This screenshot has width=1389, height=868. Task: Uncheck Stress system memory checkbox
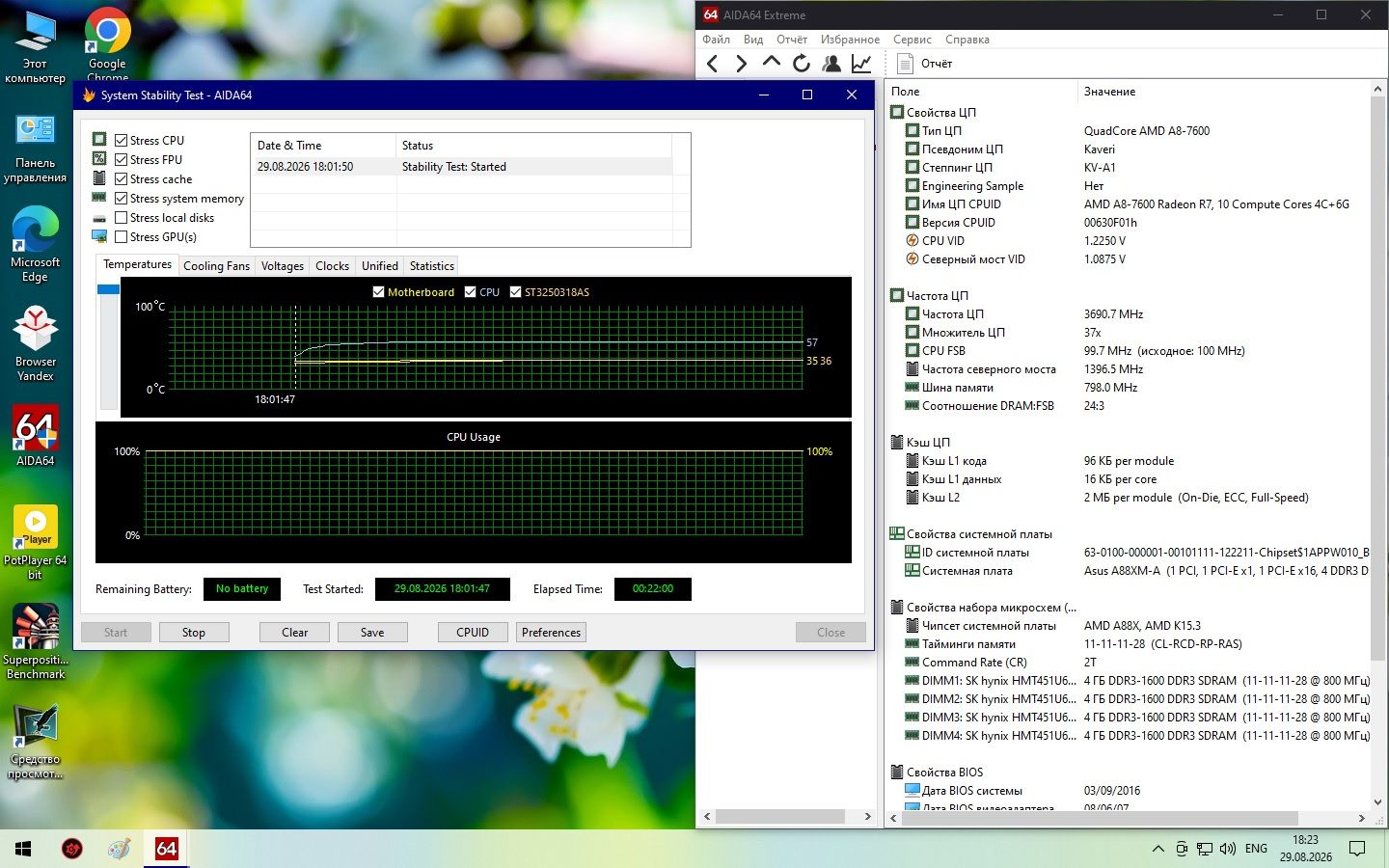point(122,198)
